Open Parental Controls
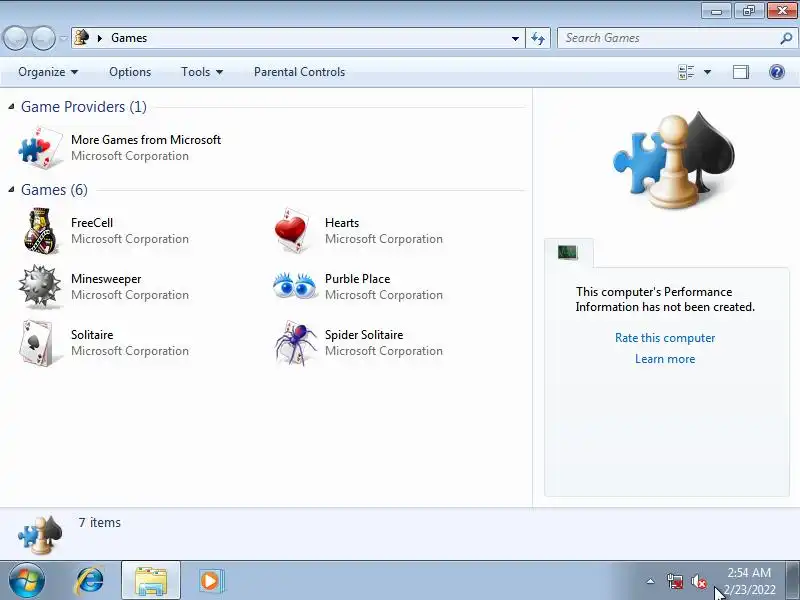 [x=299, y=72]
